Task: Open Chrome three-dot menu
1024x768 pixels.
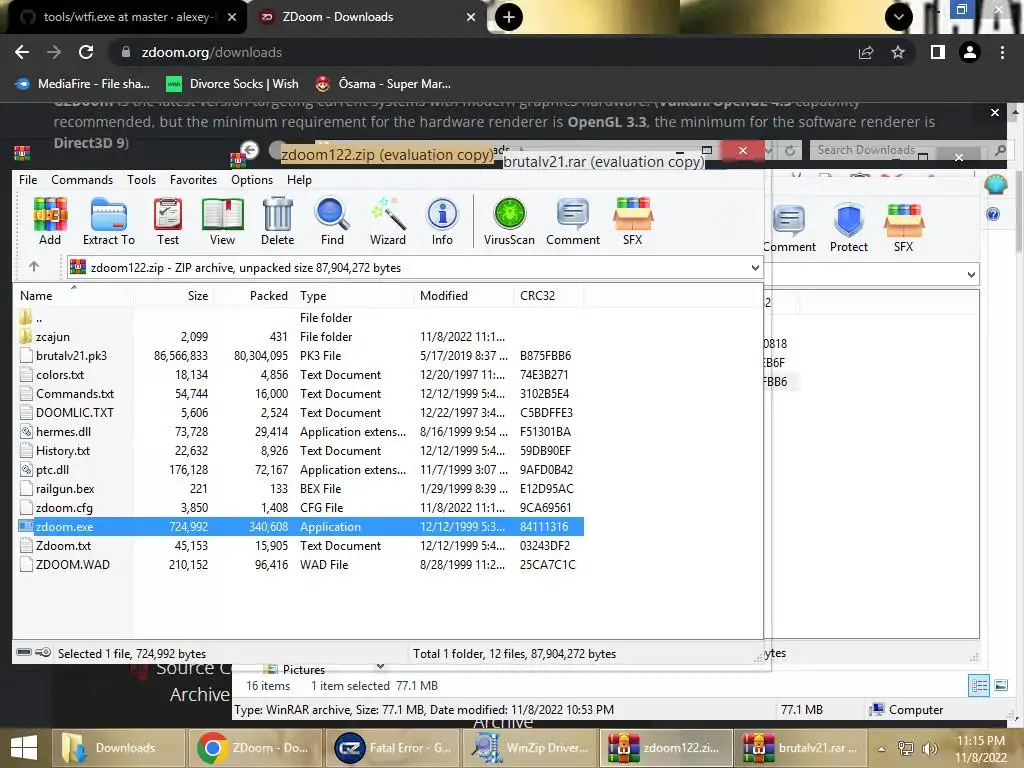Action: pyautogui.click(x=1002, y=52)
